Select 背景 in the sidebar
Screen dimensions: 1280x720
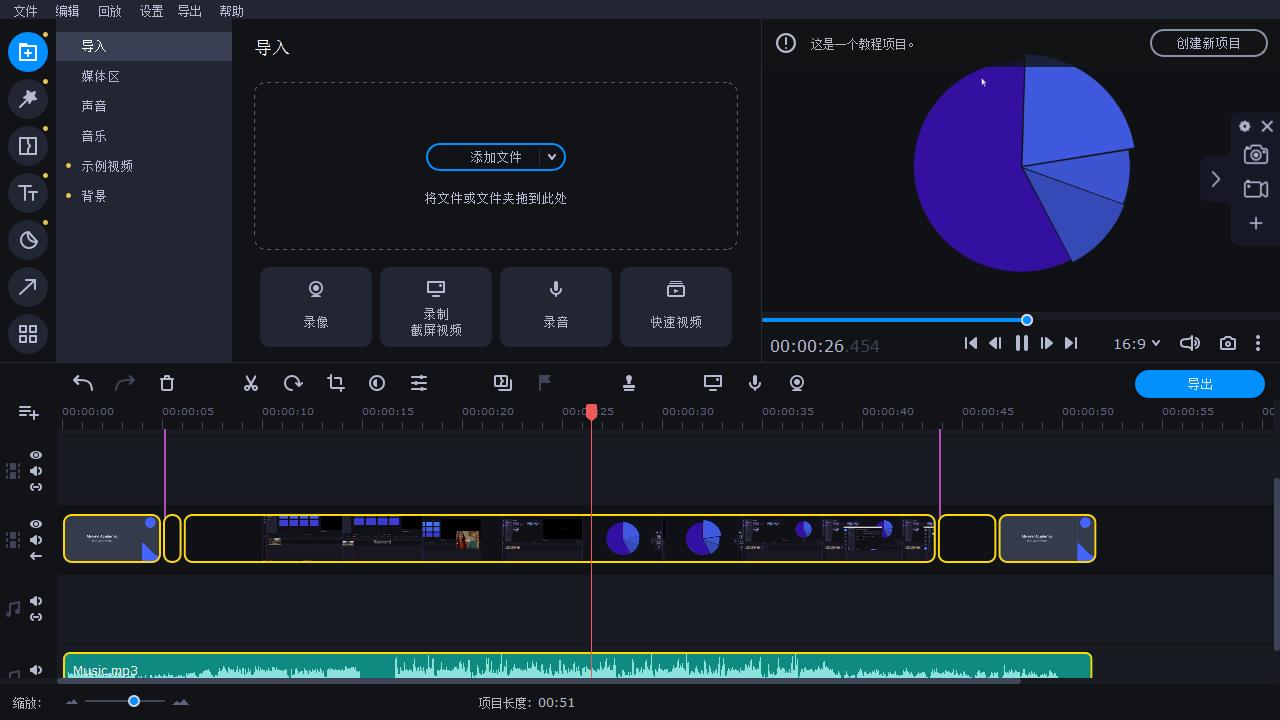[x=144, y=196]
